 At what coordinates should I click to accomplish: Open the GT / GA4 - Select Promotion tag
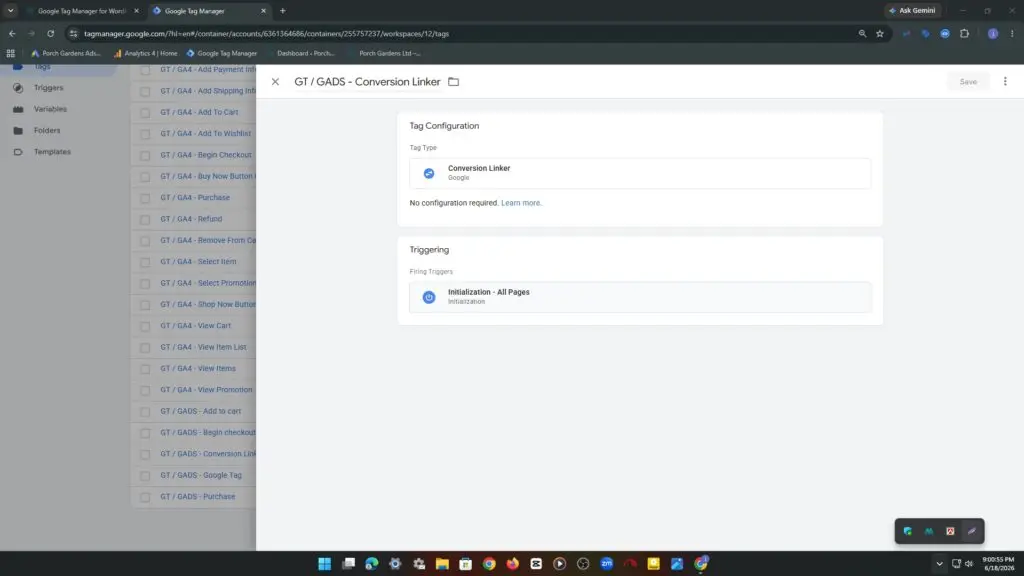pos(208,283)
